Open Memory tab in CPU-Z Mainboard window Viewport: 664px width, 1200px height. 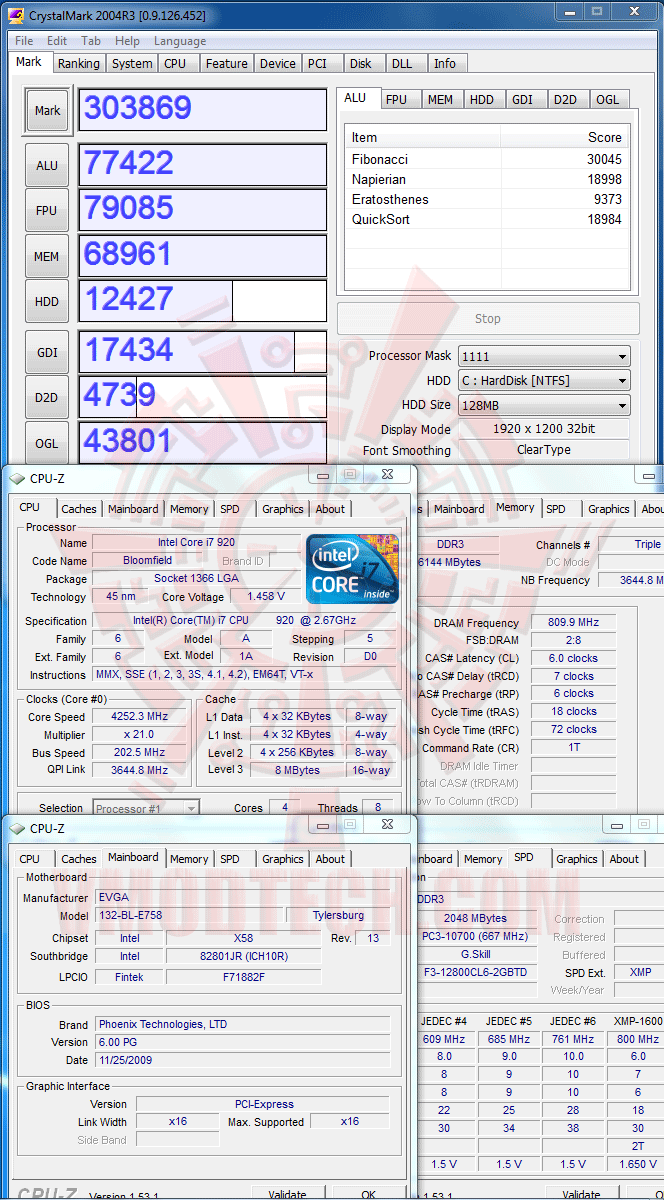[189, 859]
